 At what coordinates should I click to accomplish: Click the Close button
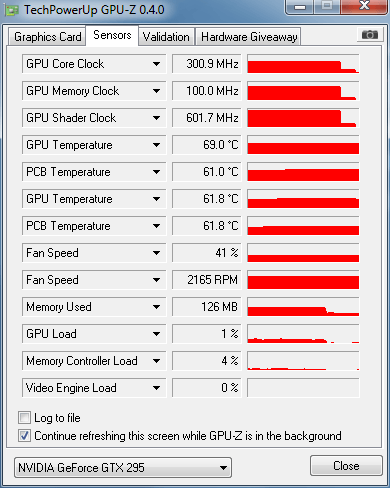point(346,465)
